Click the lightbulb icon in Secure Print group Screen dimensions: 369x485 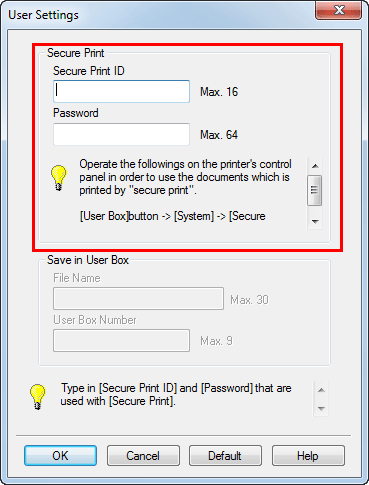pos(59,178)
